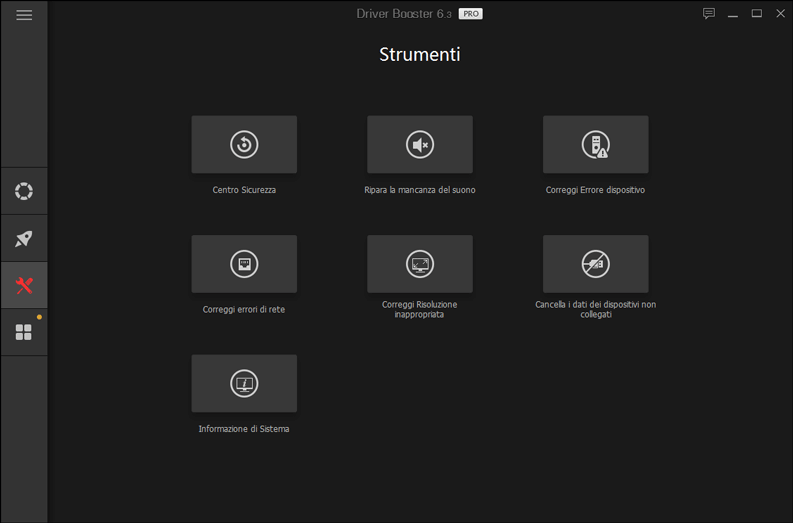Click the Driver Booster 6.3 title text
The width and height of the screenshot is (793, 523).
coord(404,14)
